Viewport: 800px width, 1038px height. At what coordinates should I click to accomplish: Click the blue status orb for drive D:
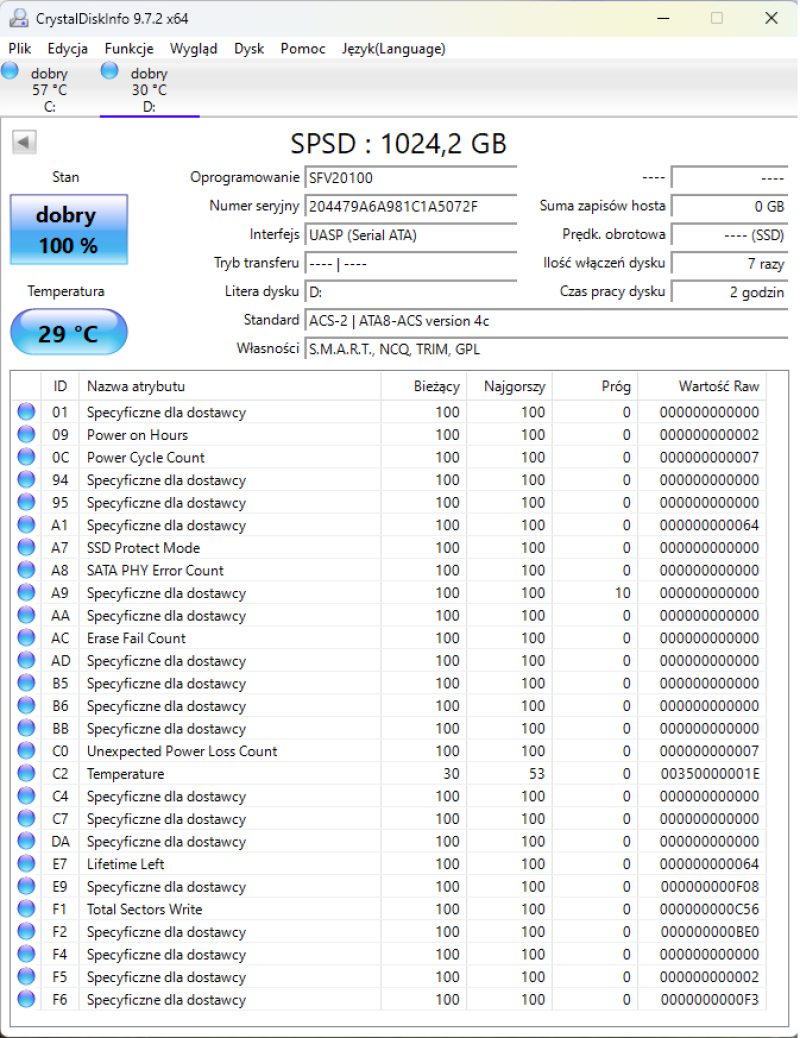coord(110,70)
